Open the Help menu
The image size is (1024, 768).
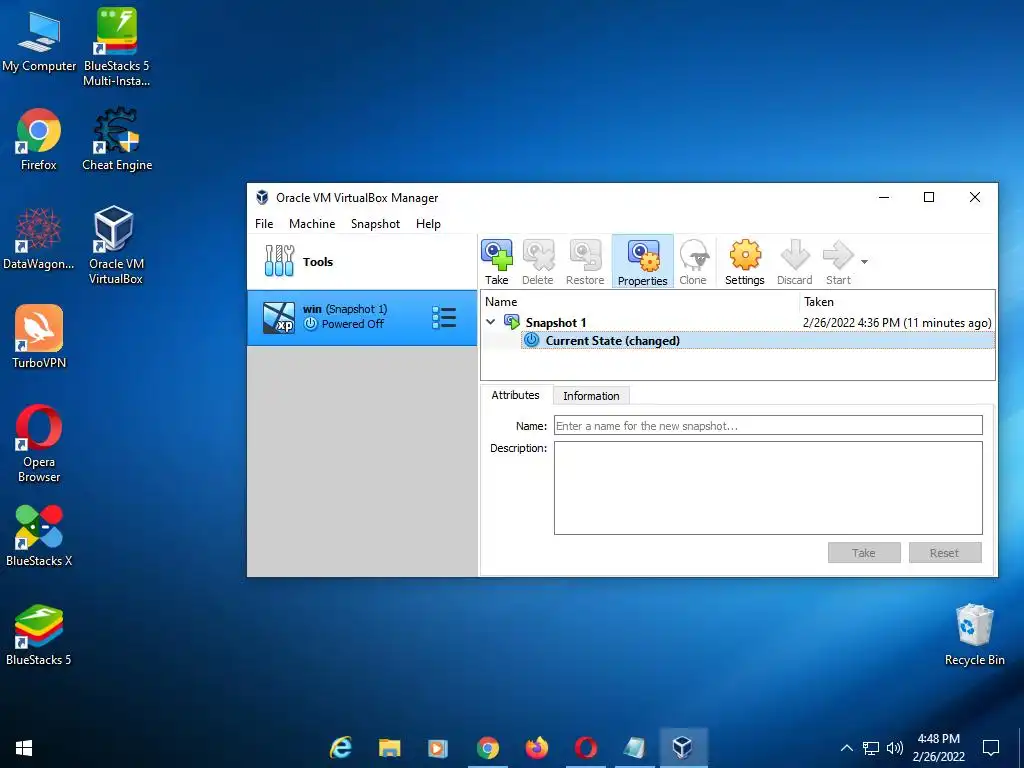click(x=428, y=223)
